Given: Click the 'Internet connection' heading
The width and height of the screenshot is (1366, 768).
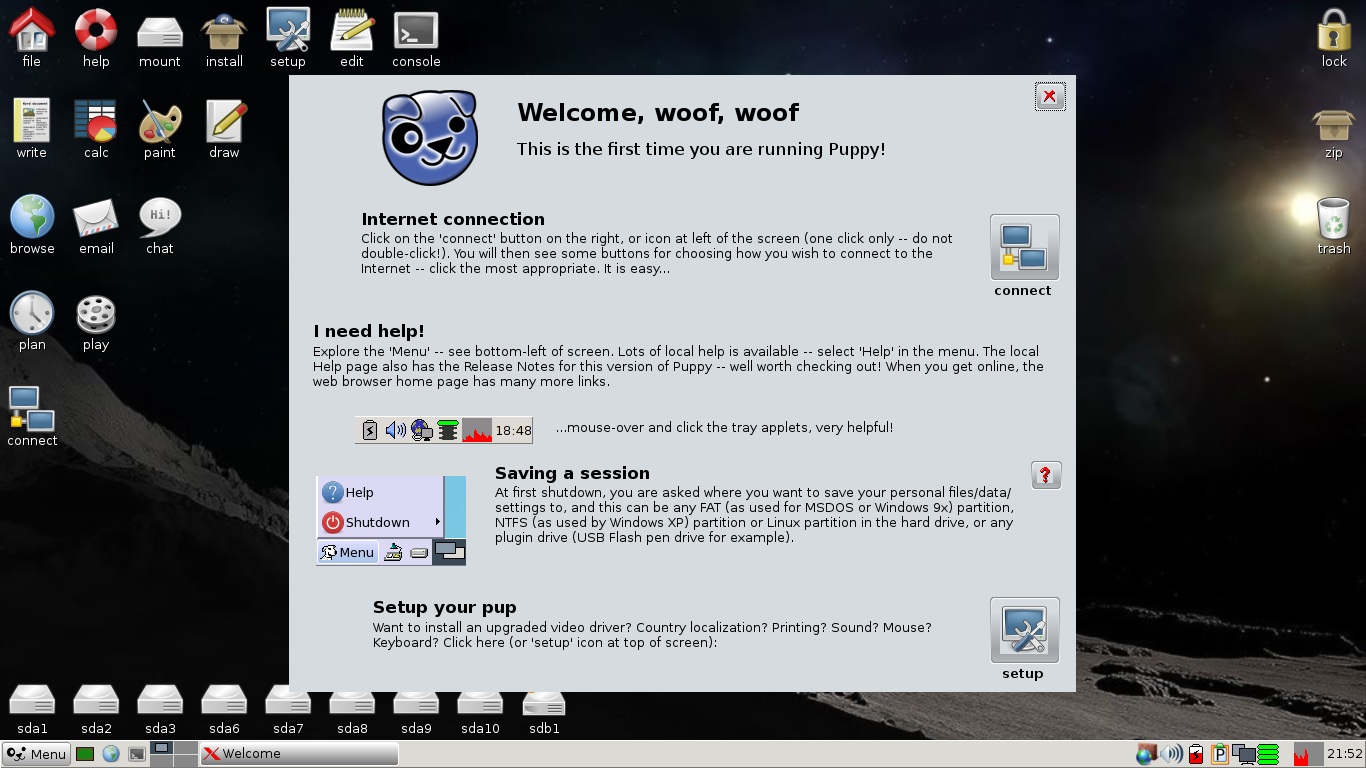Looking at the screenshot, I should [x=453, y=219].
